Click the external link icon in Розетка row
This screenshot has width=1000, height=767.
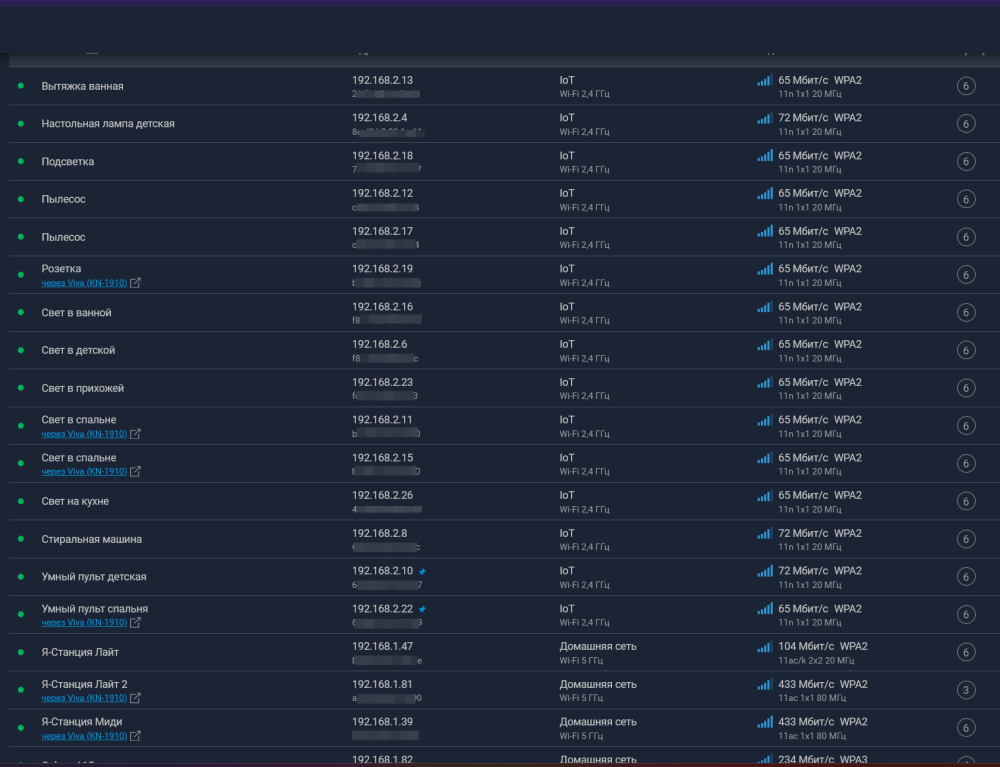(136, 283)
